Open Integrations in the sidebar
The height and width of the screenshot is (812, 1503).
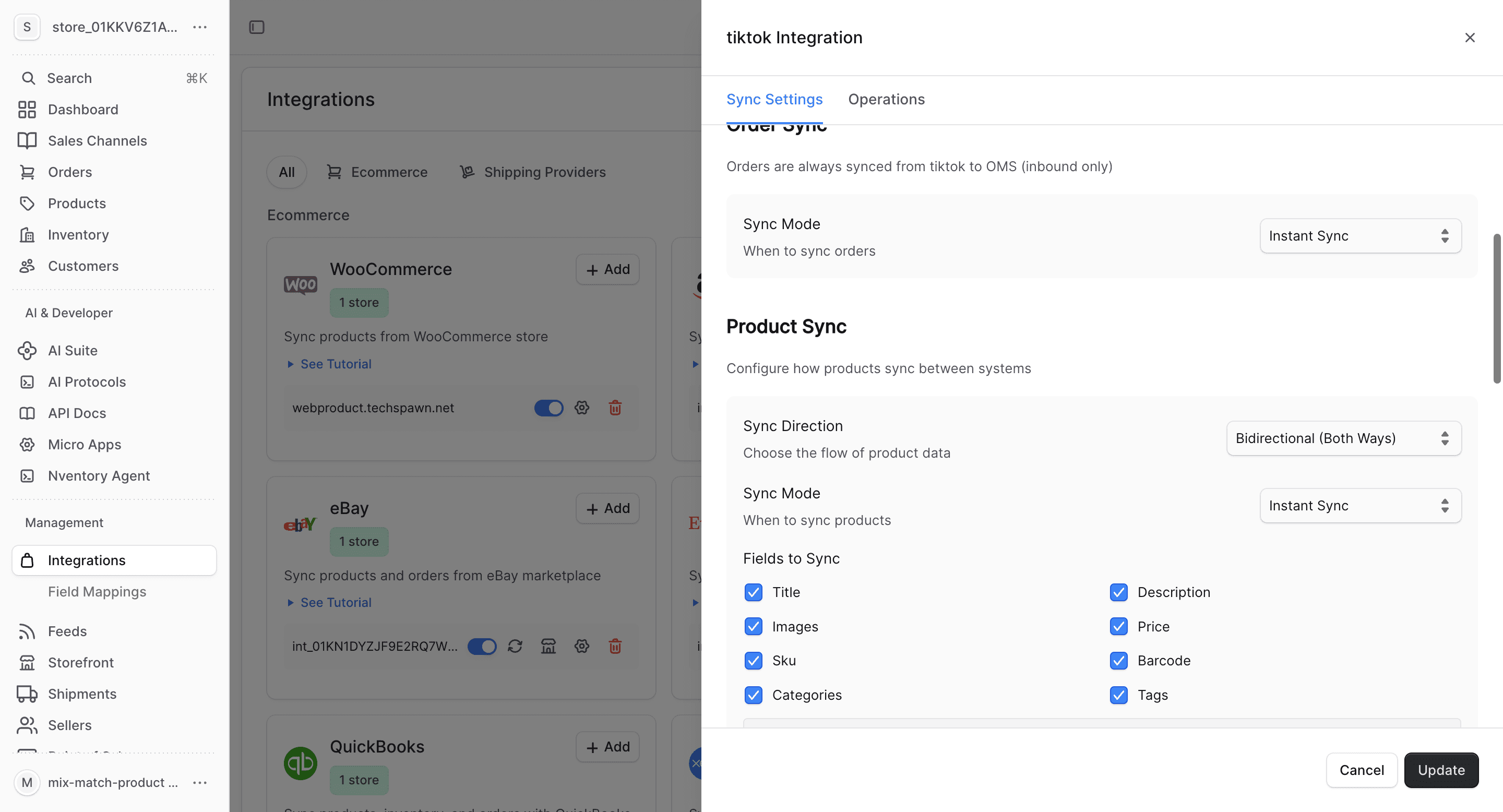114,560
